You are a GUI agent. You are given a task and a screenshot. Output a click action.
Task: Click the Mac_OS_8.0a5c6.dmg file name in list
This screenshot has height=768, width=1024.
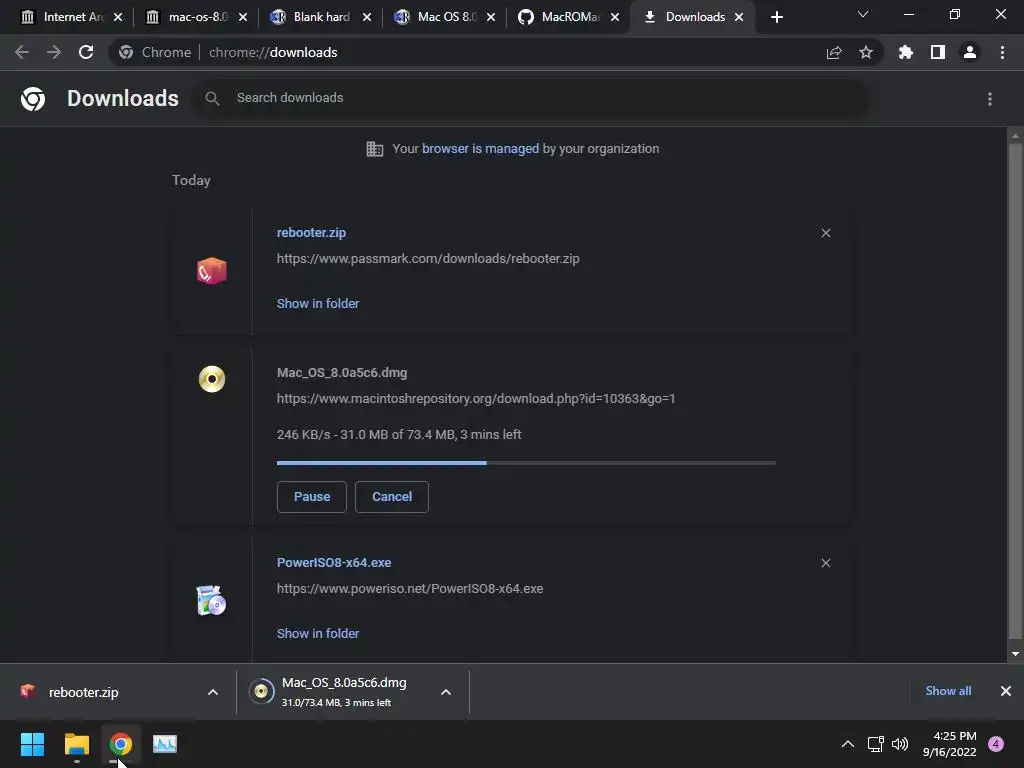coord(342,373)
